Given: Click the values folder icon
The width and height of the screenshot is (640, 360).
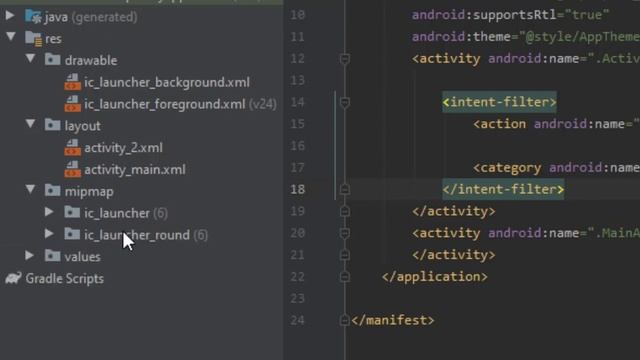Looking at the screenshot, I should point(53,256).
